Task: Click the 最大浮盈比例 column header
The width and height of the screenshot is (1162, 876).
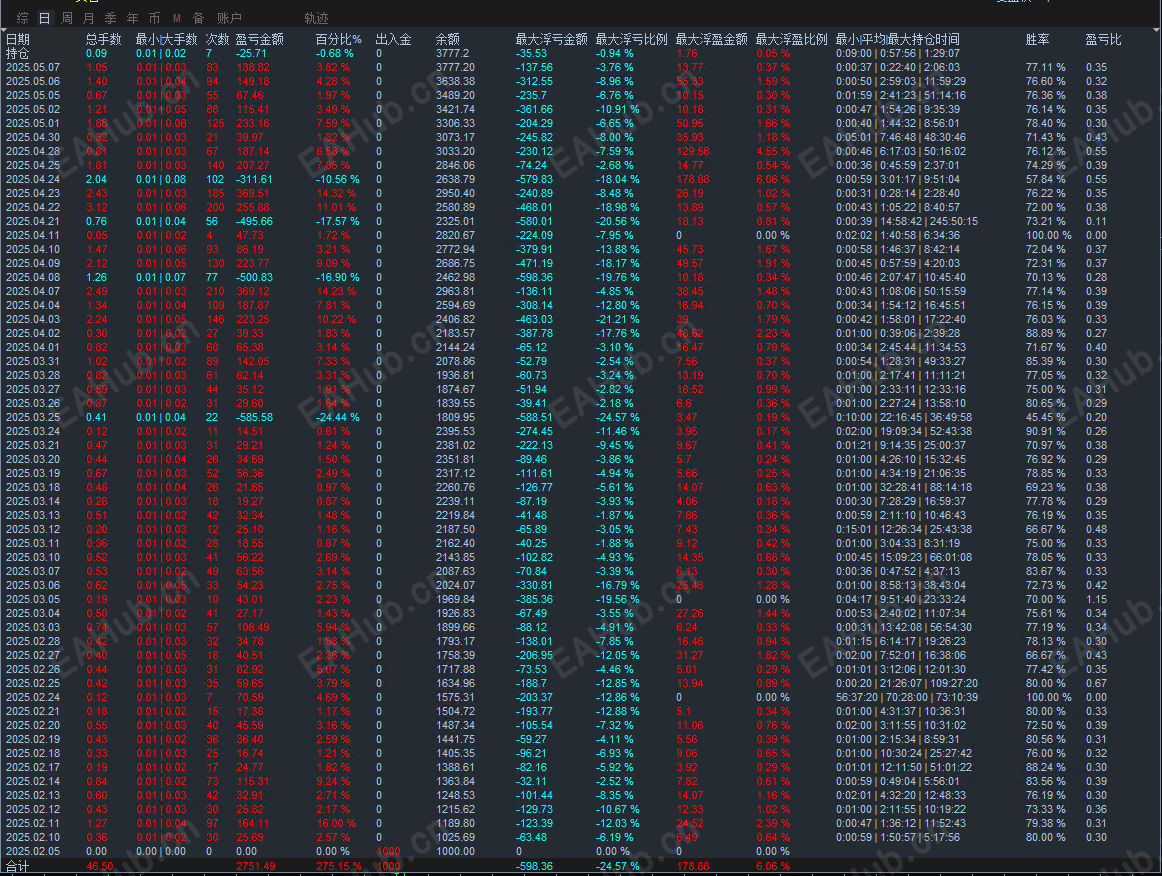Action: [x=791, y=39]
